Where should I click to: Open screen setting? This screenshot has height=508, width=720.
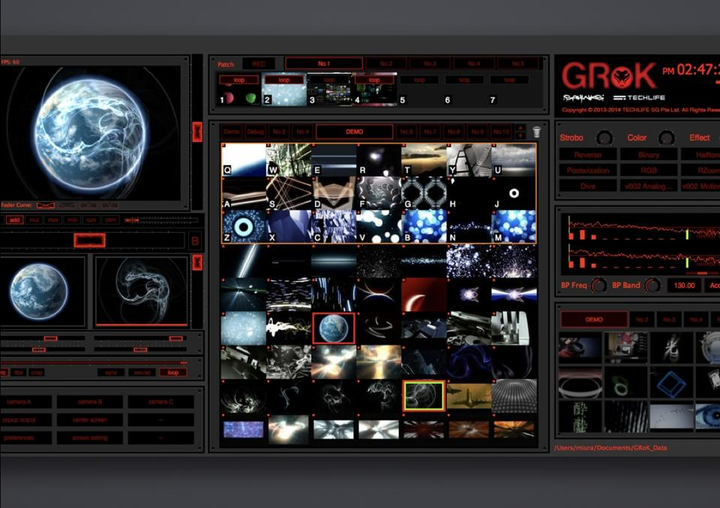[x=90, y=438]
